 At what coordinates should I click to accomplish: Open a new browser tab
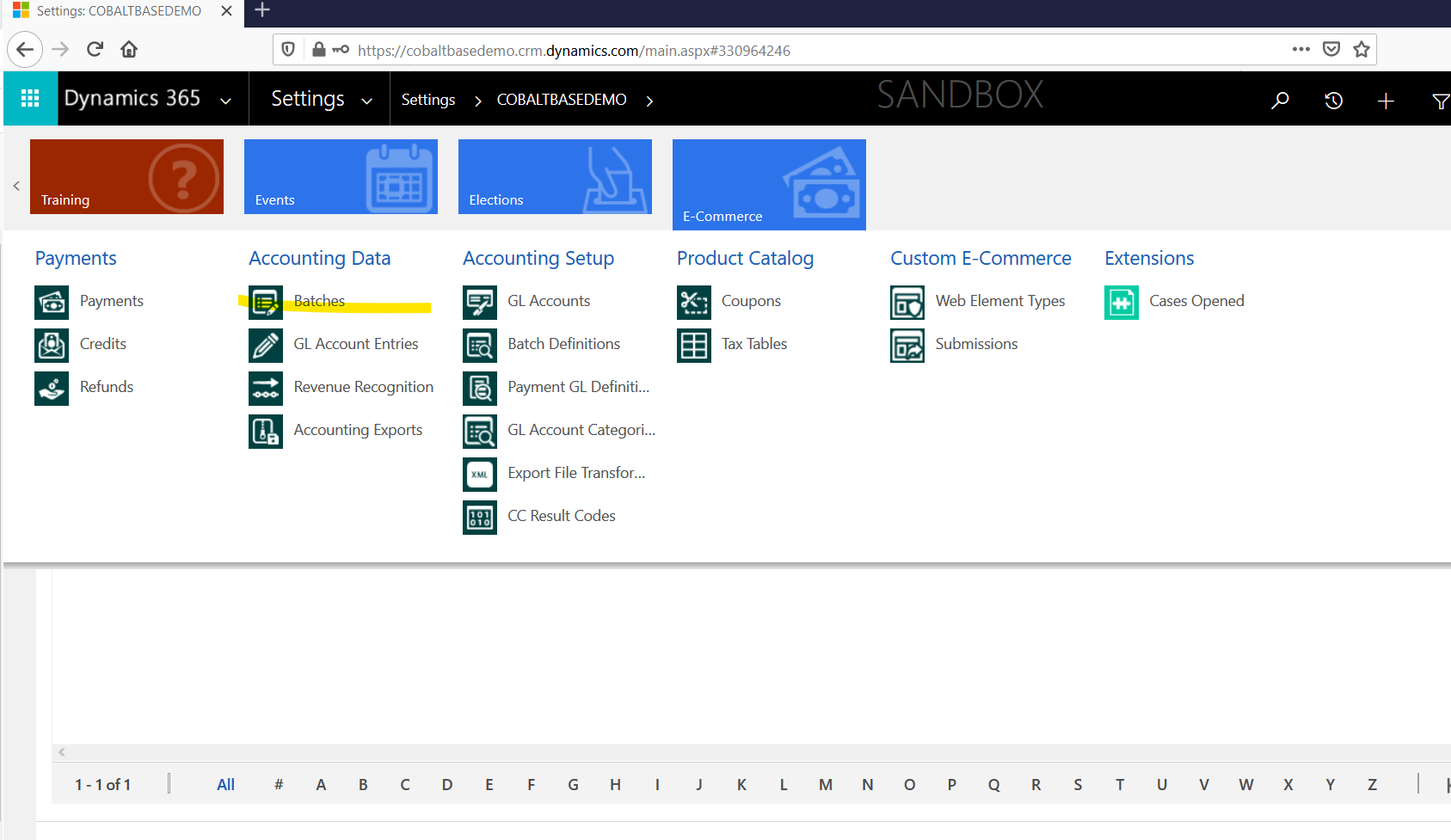point(262,10)
